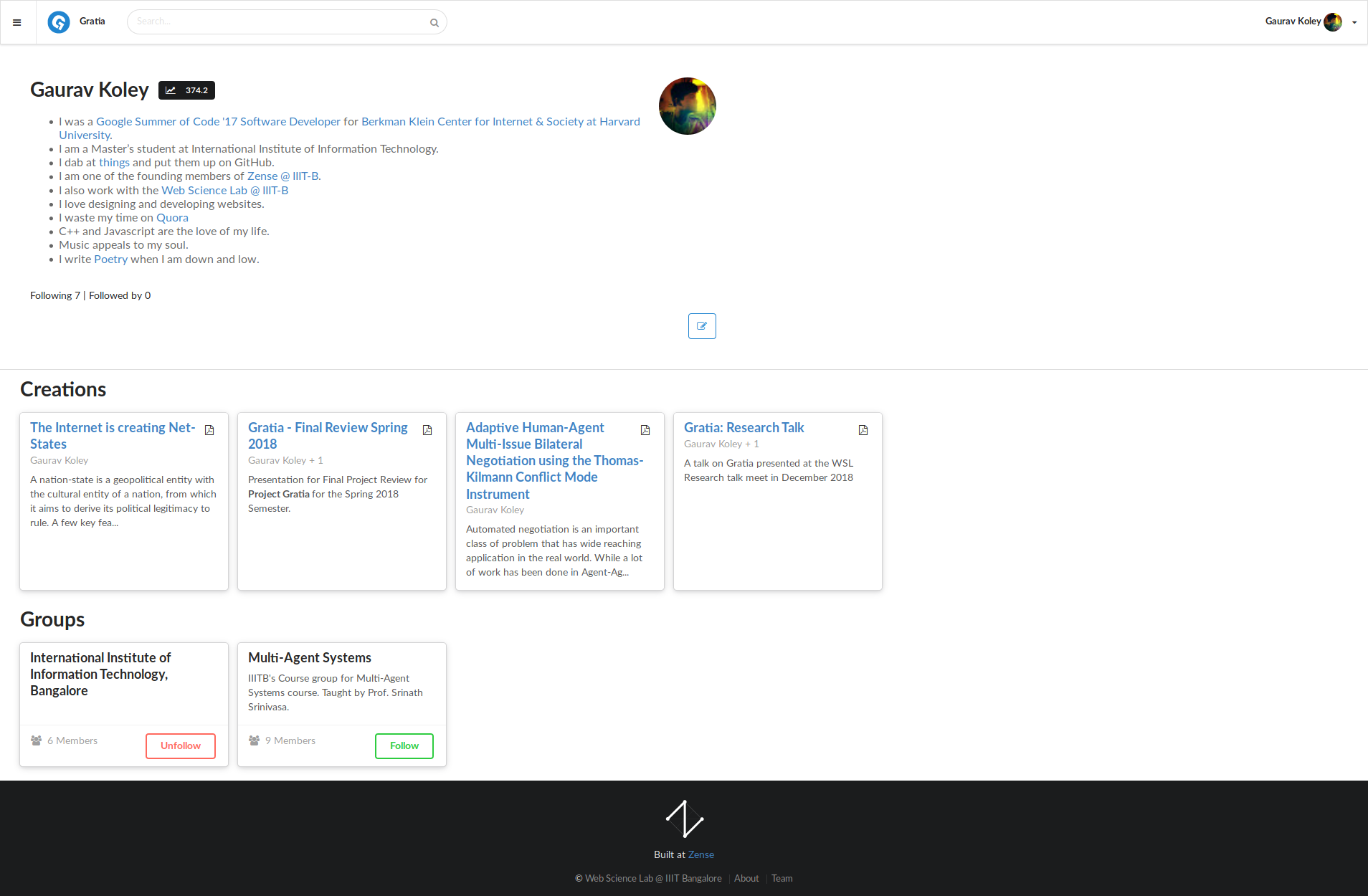Click the members icon of the 9 Members group

tap(254, 740)
